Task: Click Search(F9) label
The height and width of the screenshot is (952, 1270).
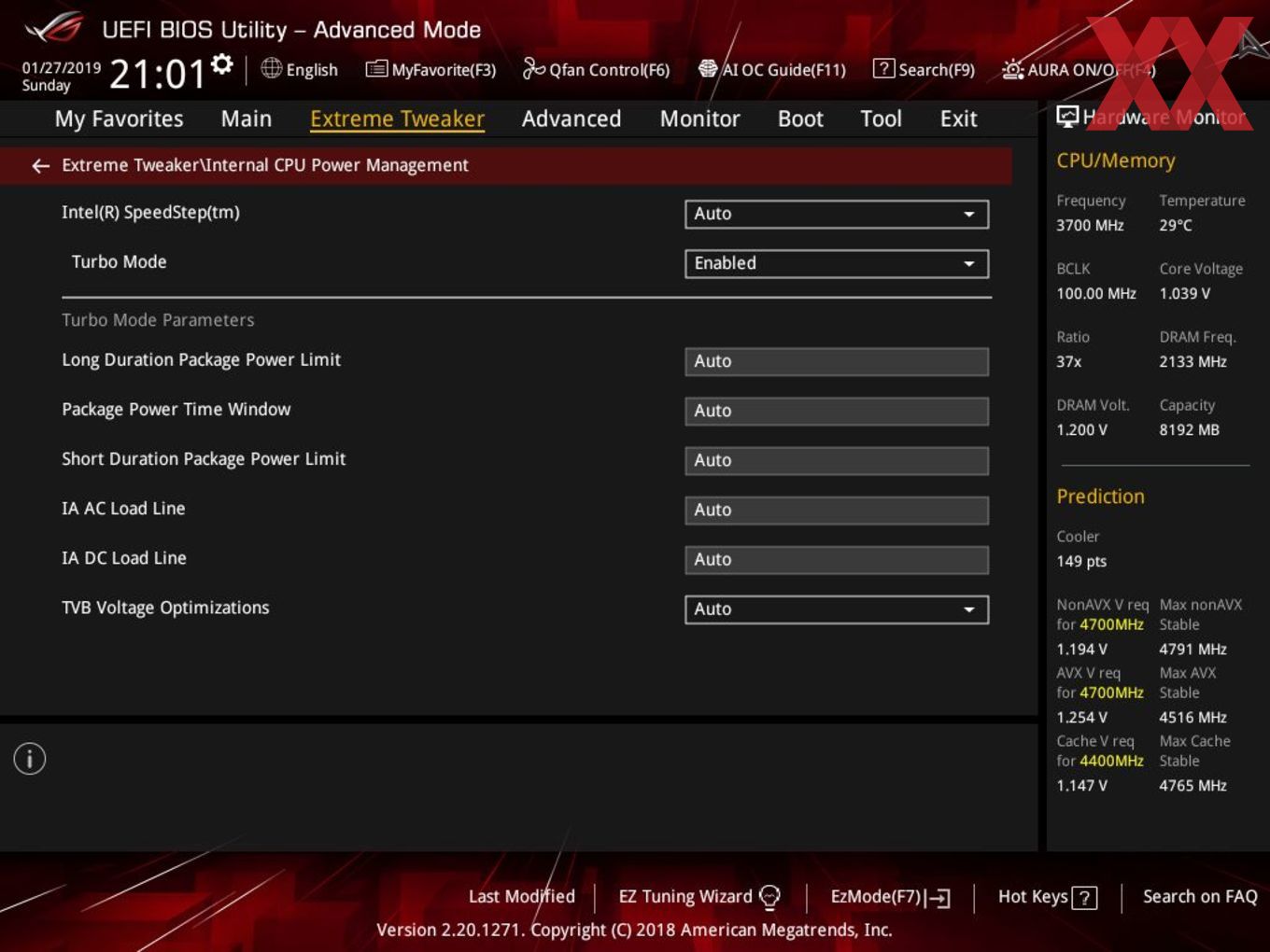Action: coord(937,70)
